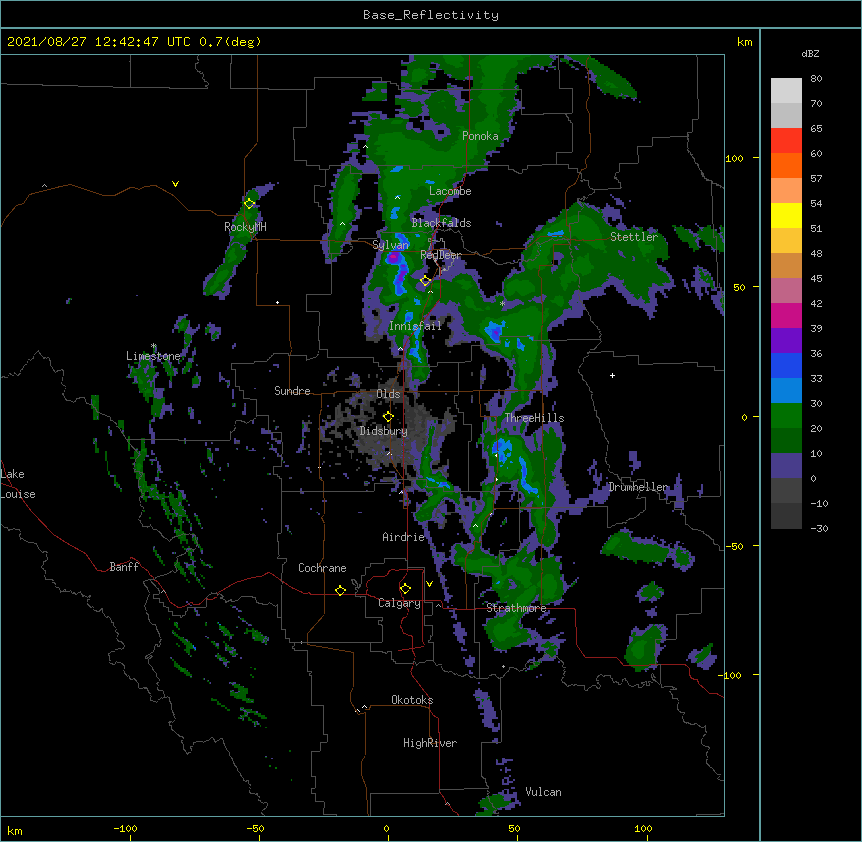
Task: Click the -50 tick on the right vertical axis
Action: coord(734,546)
